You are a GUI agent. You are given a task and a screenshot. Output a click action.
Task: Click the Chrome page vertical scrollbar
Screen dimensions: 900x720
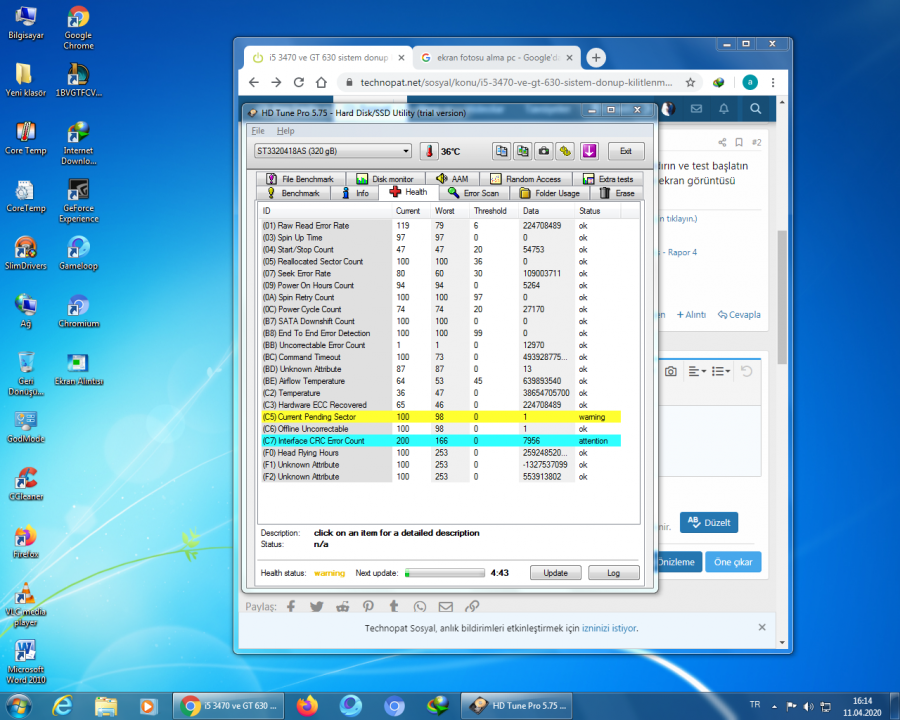782,297
